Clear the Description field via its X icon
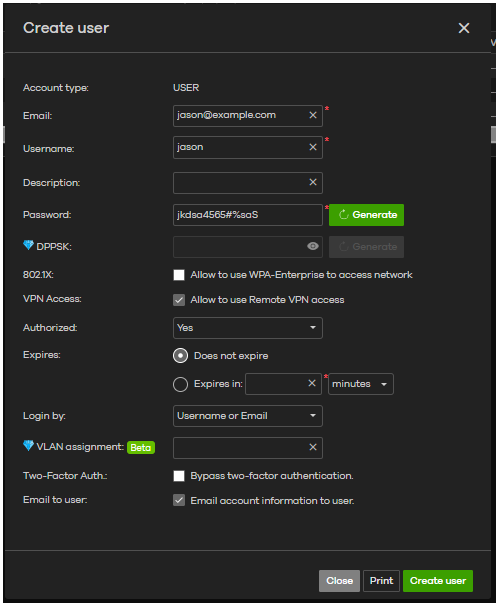 [313, 182]
